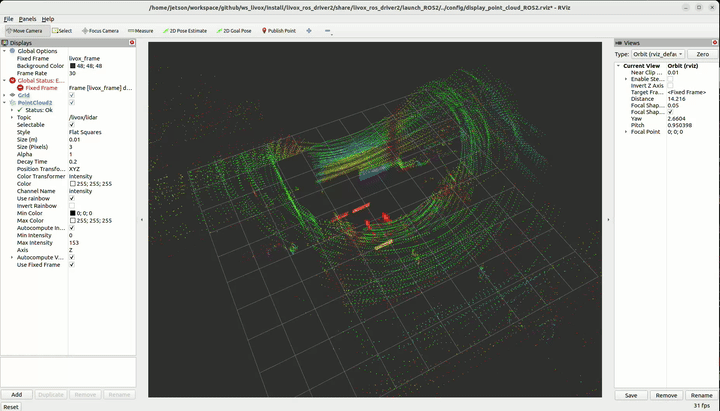Screen dimensions: 720x411
Task: Click the PointCloud2 display icon
Action: 12,102
